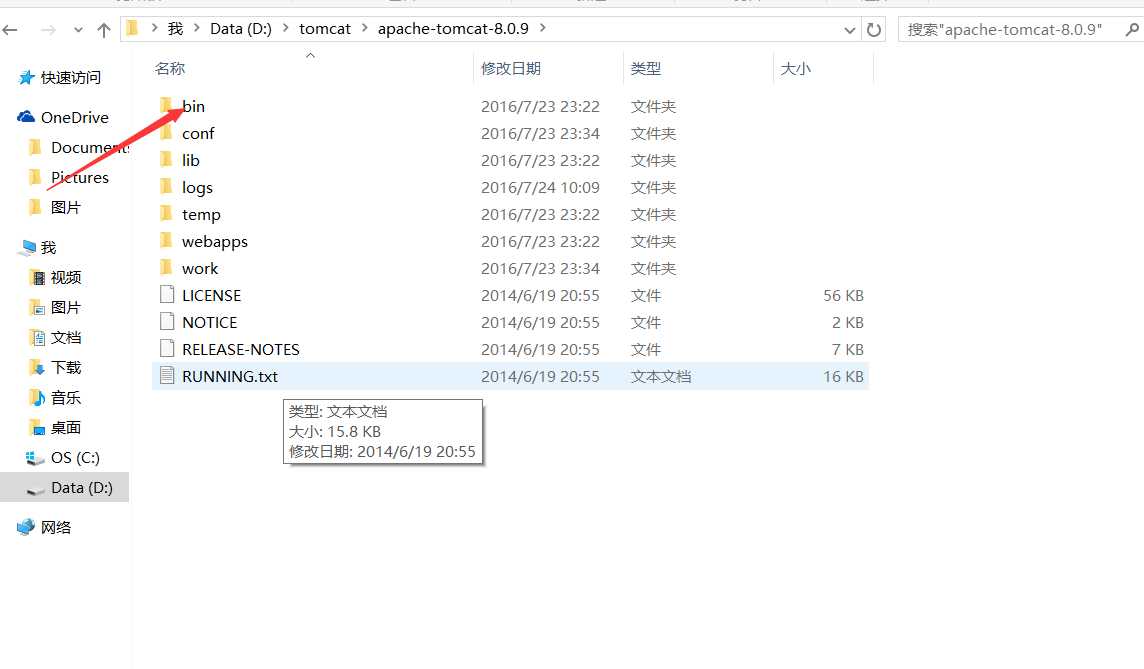The image size is (1144, 669).
Task: Click the LICENSE file name
Action: [212, 295]
